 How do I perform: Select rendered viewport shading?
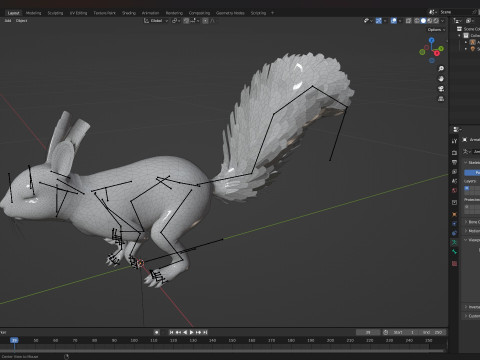tap(436, 21)
